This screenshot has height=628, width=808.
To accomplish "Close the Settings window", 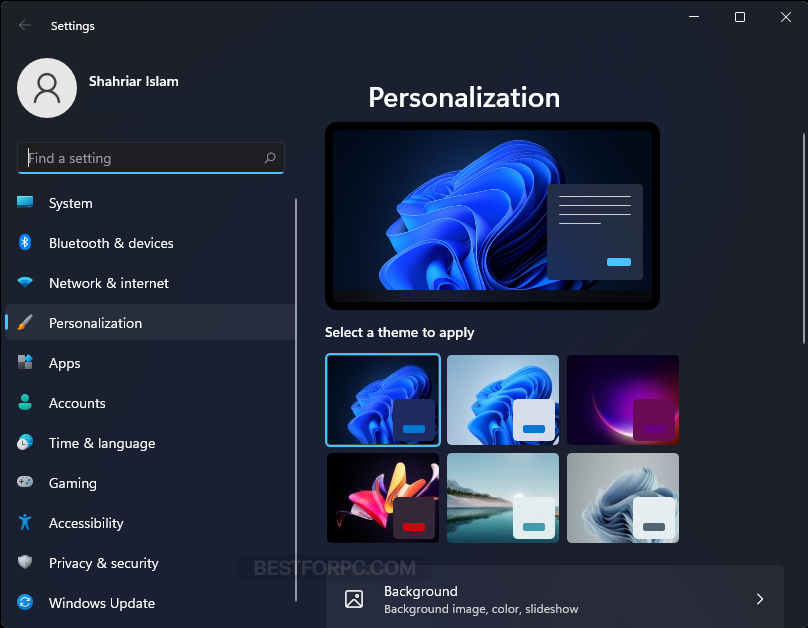I will tap(785, 17).
